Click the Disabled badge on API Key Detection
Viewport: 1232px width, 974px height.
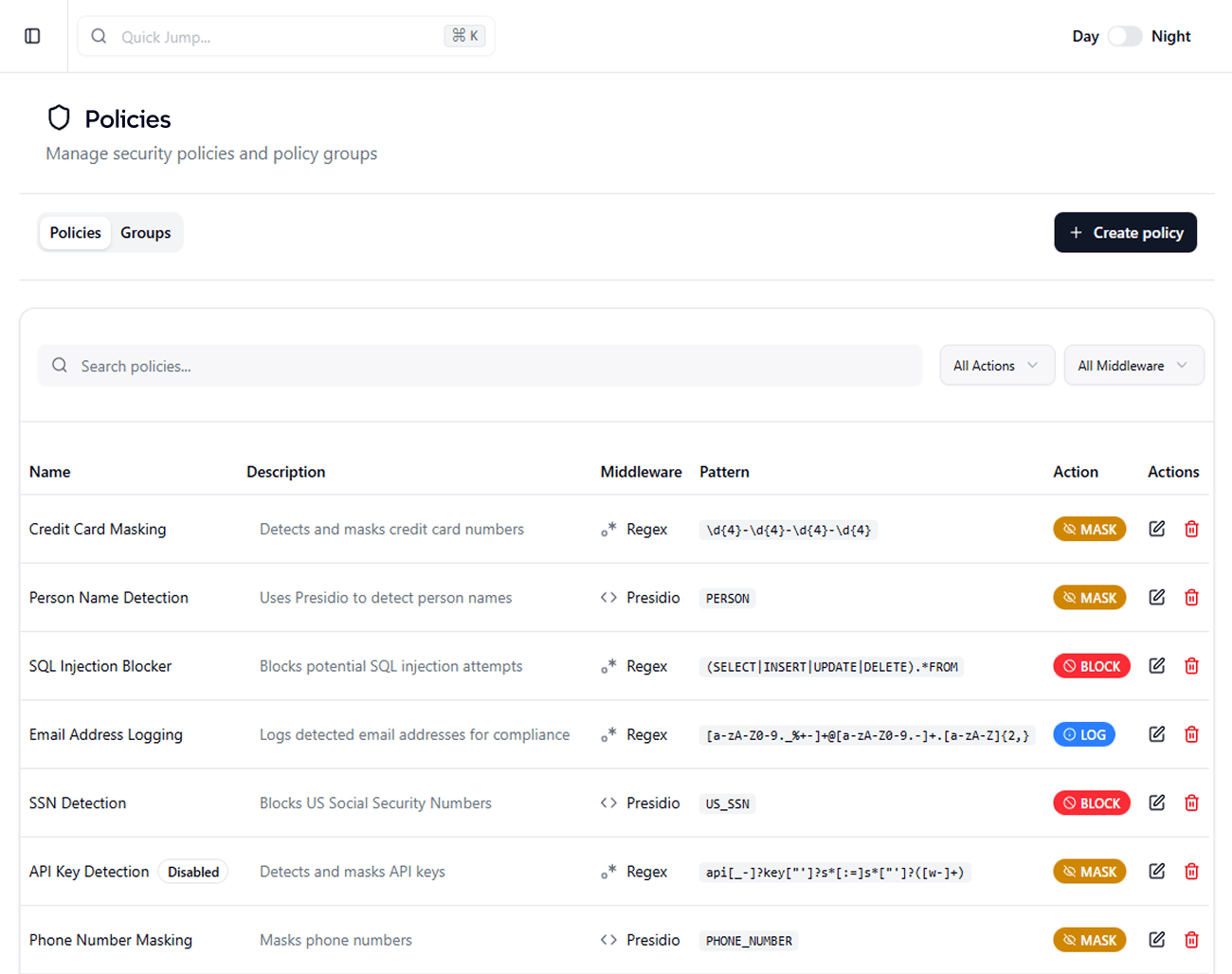tap(193, 872)
